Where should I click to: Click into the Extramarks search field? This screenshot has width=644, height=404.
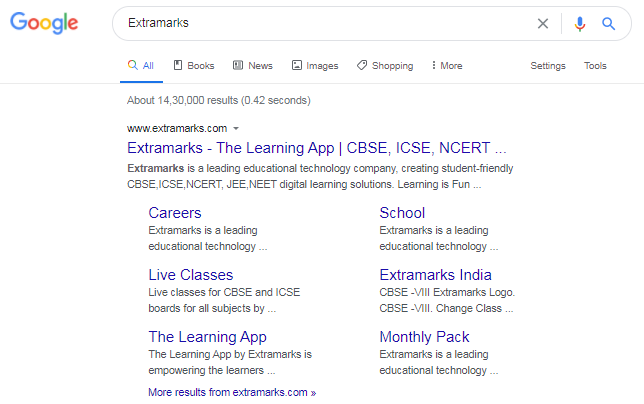coord(320,23)
